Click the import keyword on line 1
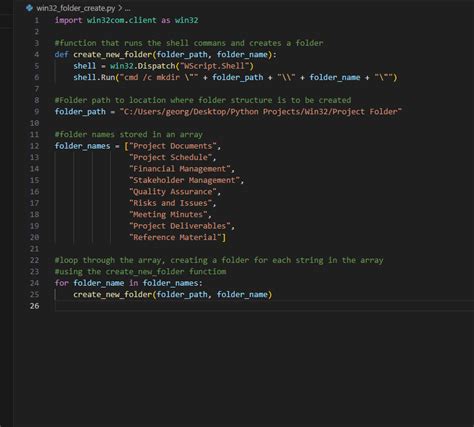 (69, 20)
